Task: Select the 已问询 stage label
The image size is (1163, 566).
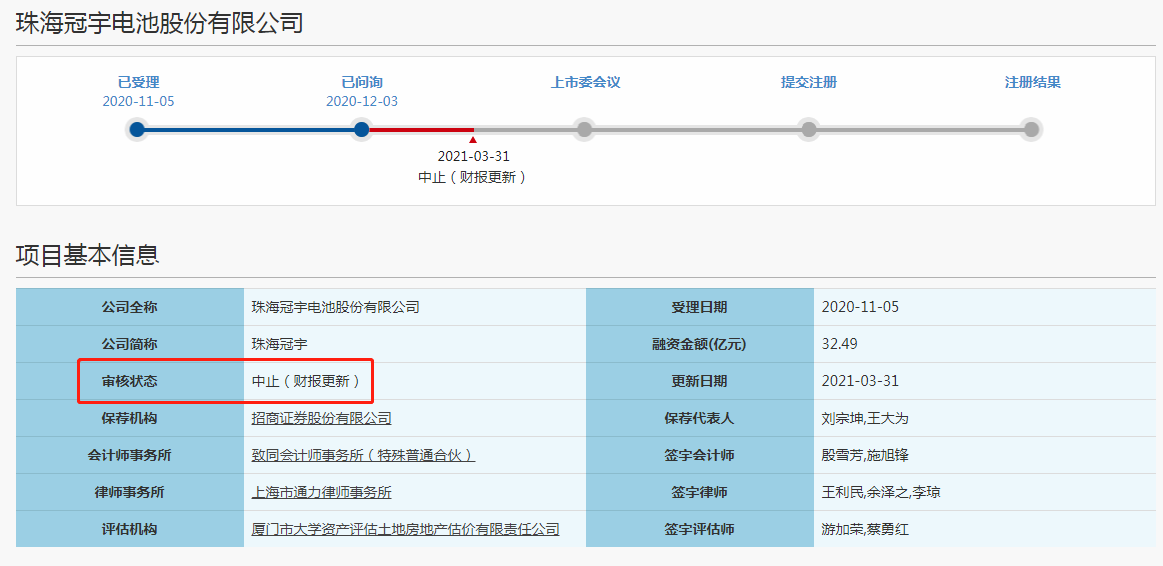Action: click(362, 82)
